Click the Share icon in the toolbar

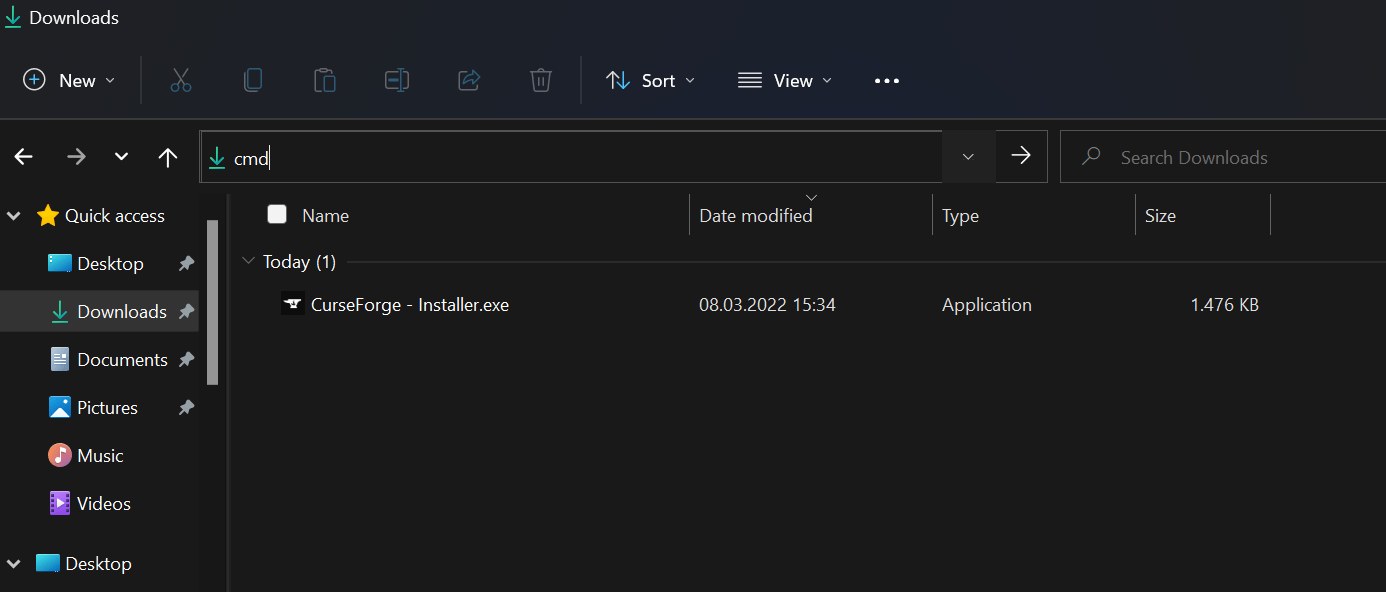468,80
